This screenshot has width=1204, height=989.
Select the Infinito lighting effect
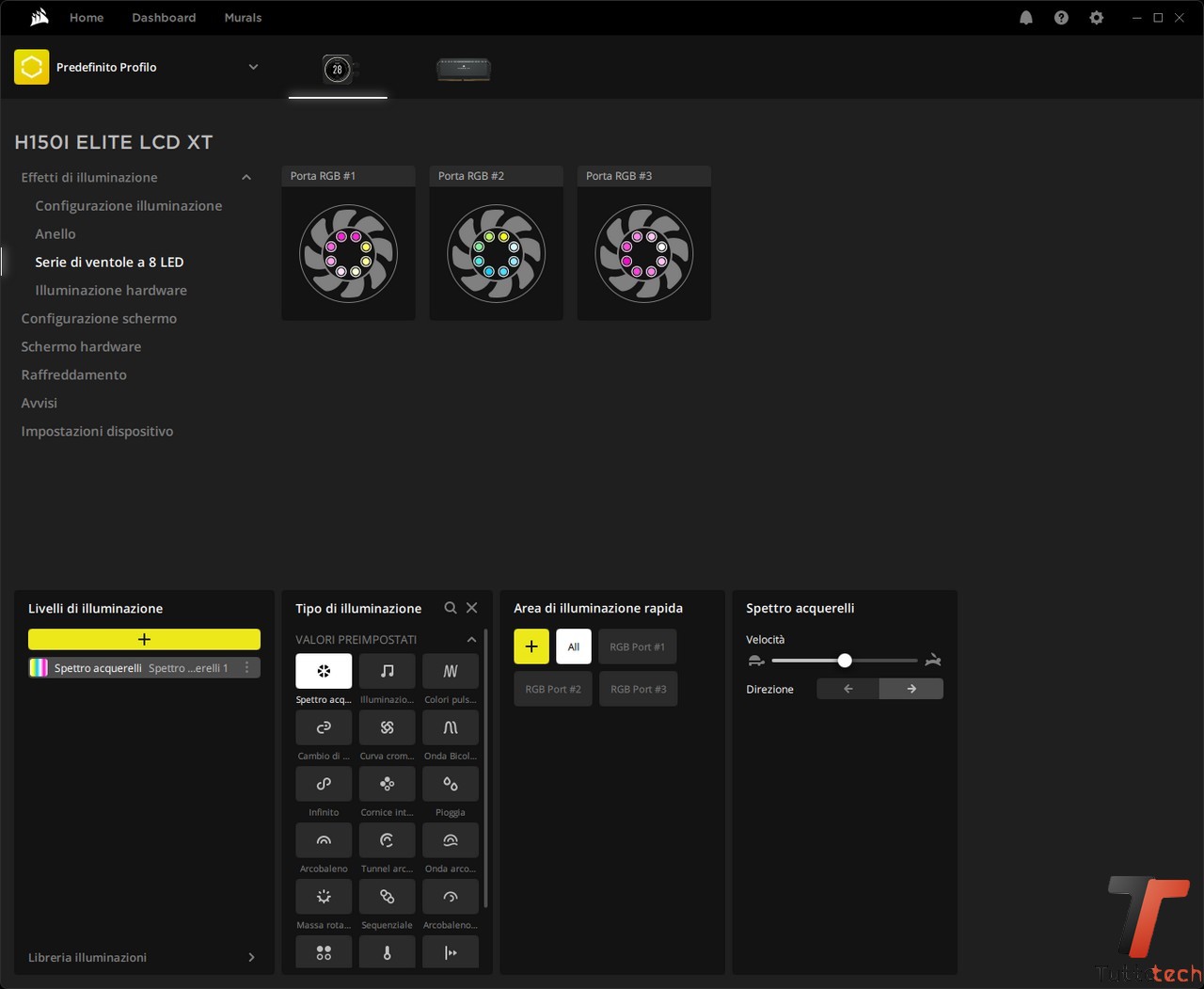pos(324,784)
